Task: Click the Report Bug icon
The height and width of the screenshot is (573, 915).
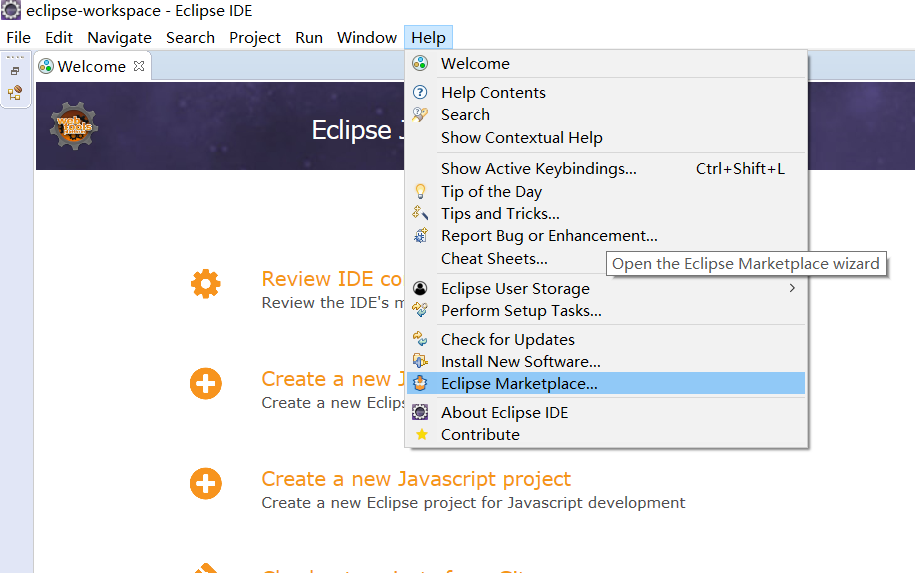Action: pyautogui.click(x=420, y=236)
